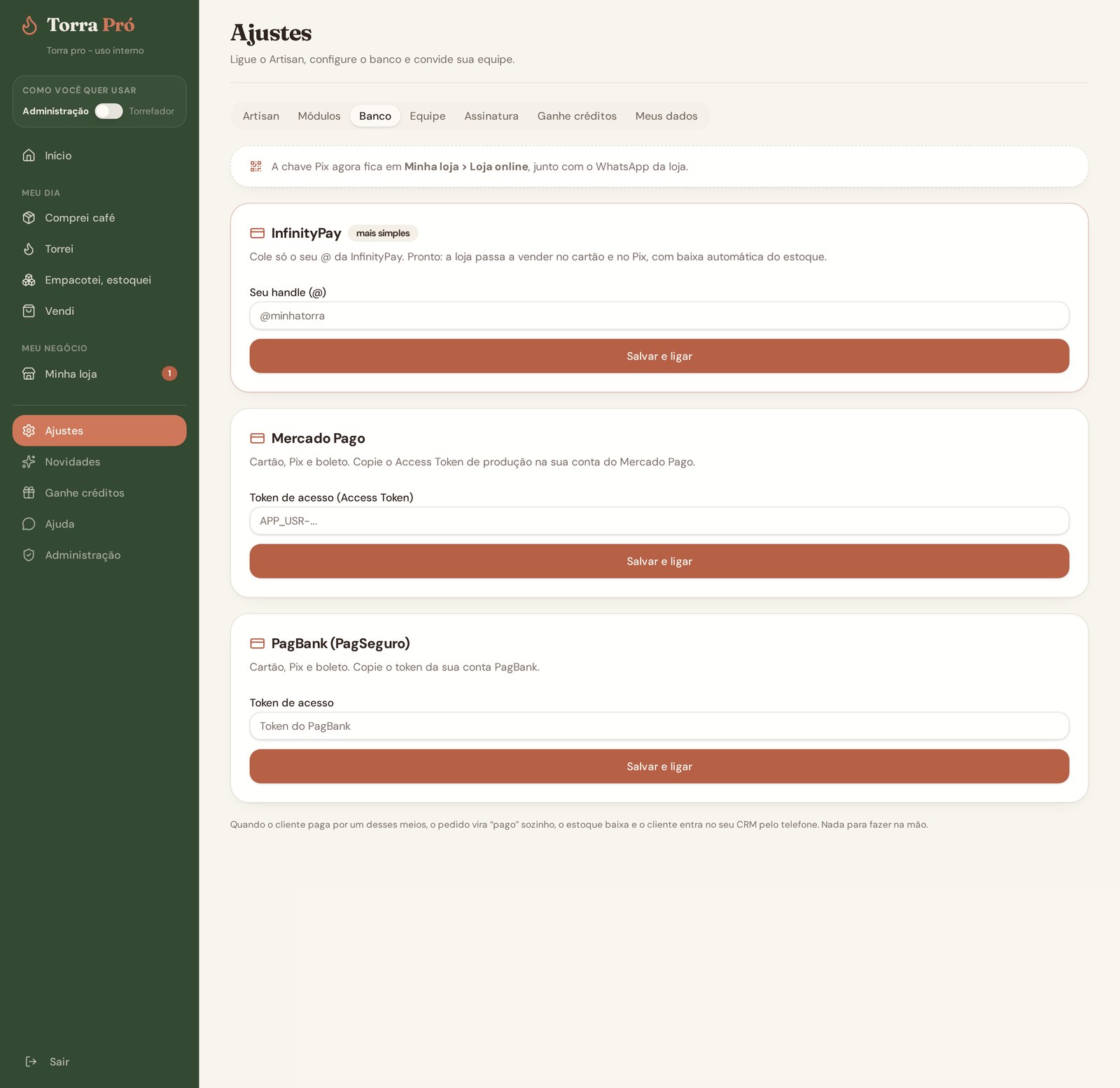Toggle the Administração/Torrefador mode switch
The height and width of the screenshot is (1088, 1120).
coord(108,111)
